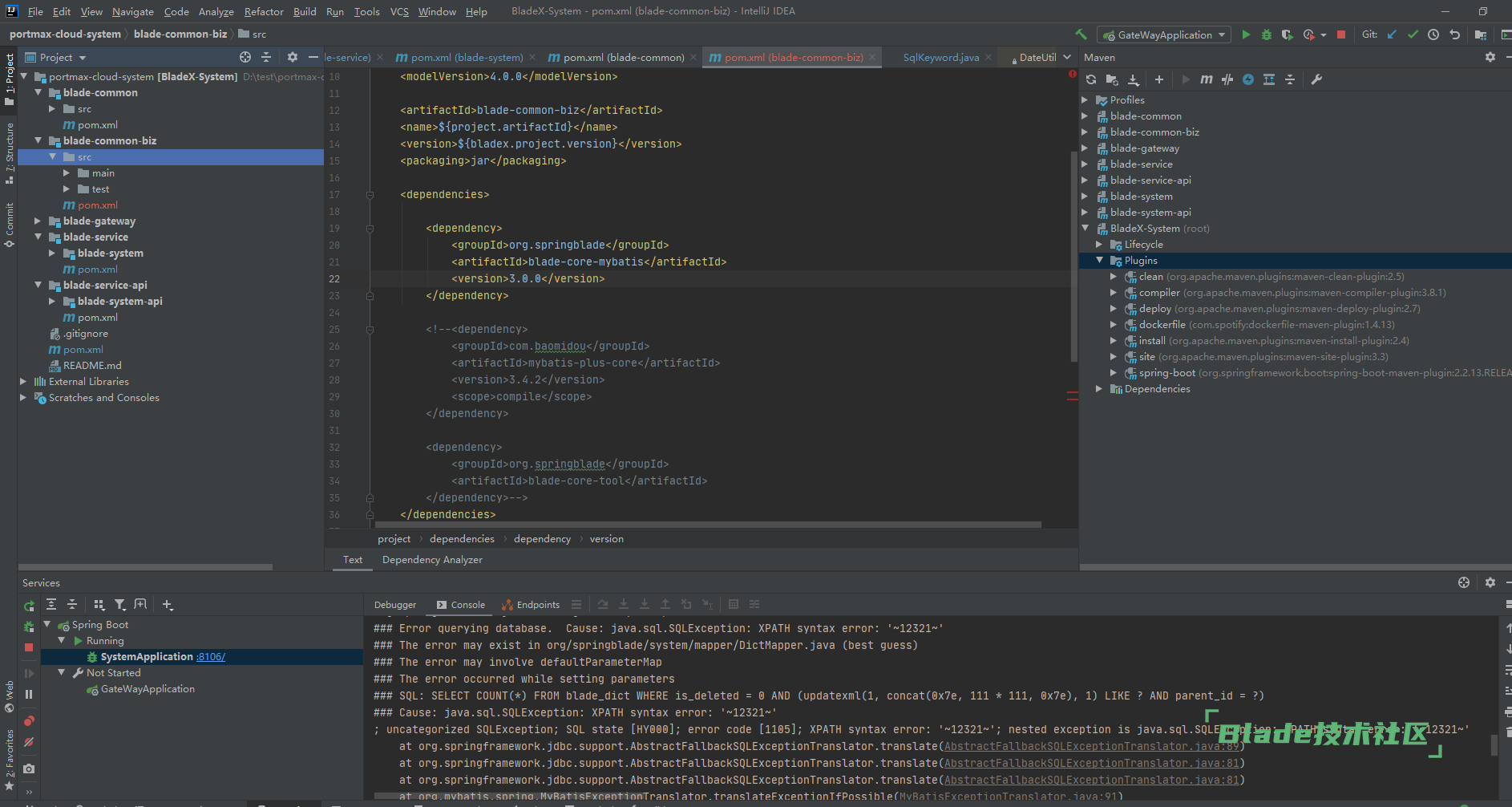
Task: Open the Analyze menu
Action: [216, 11]
